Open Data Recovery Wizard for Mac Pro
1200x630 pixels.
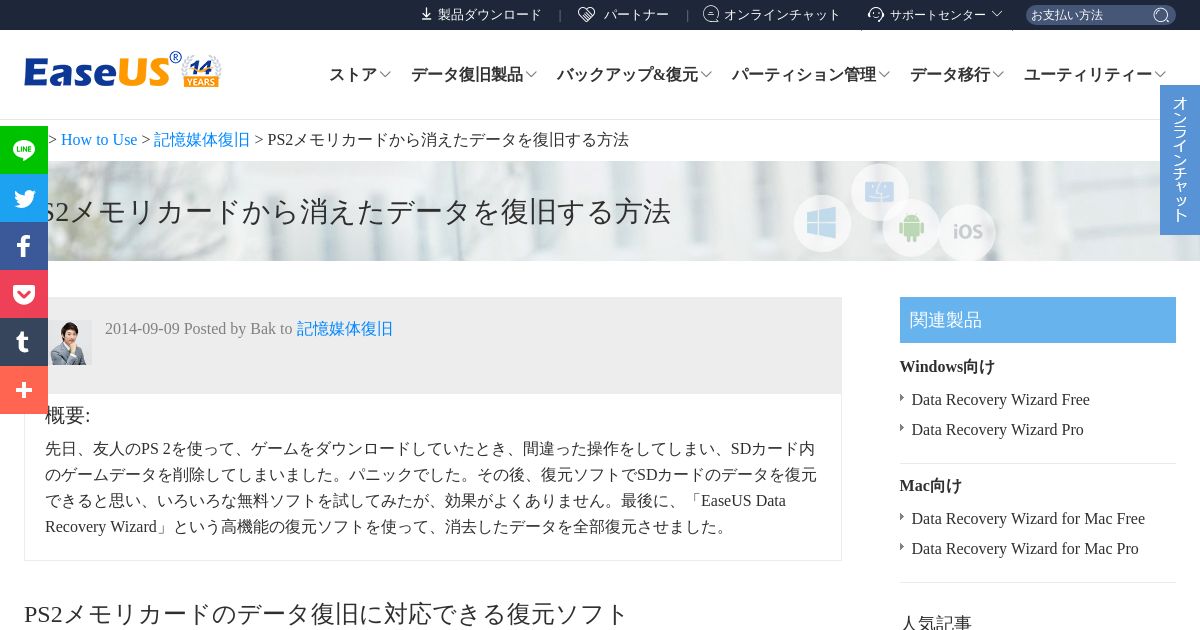pos(1025,549)
